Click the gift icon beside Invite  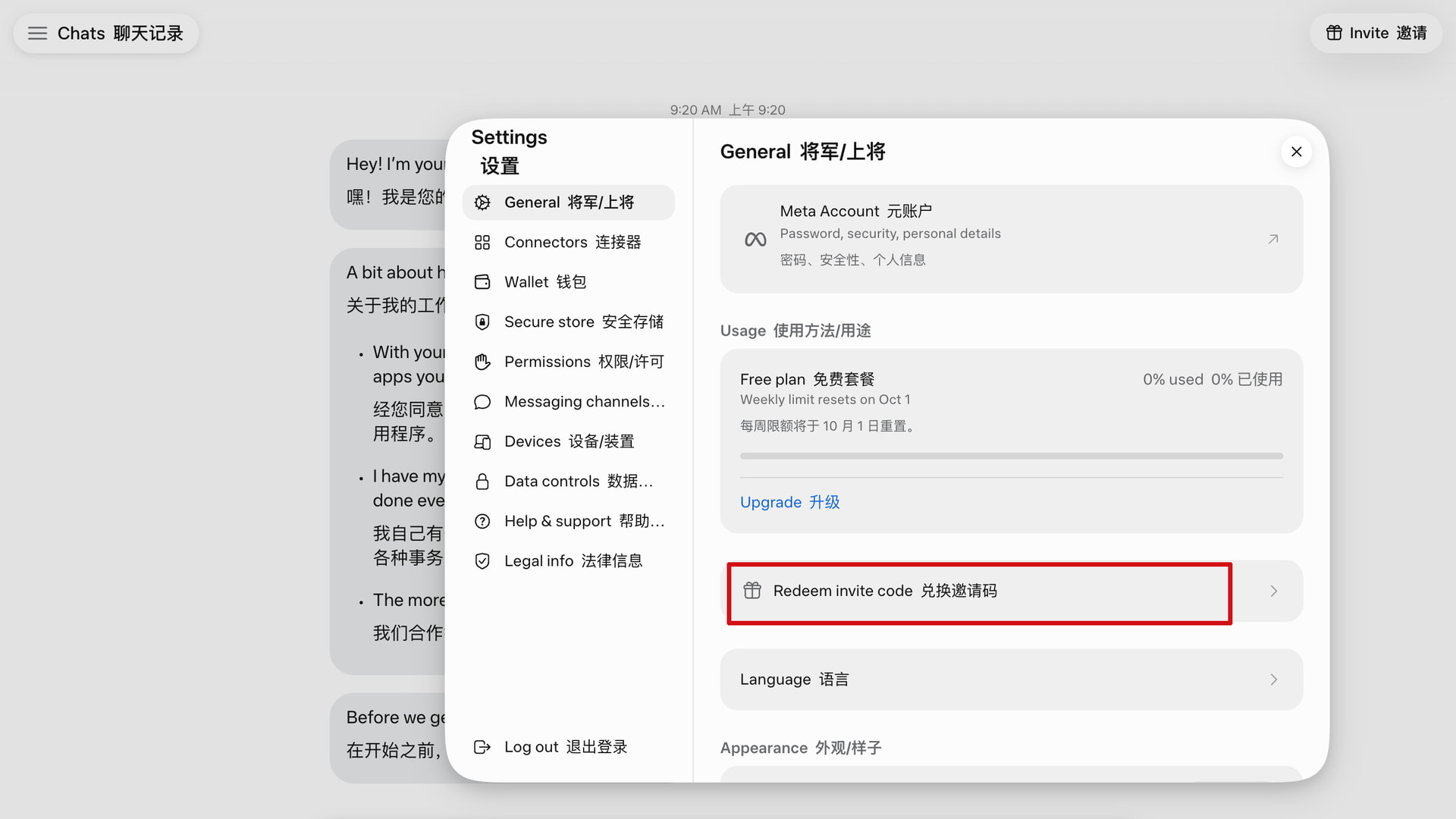point(1334,33)
